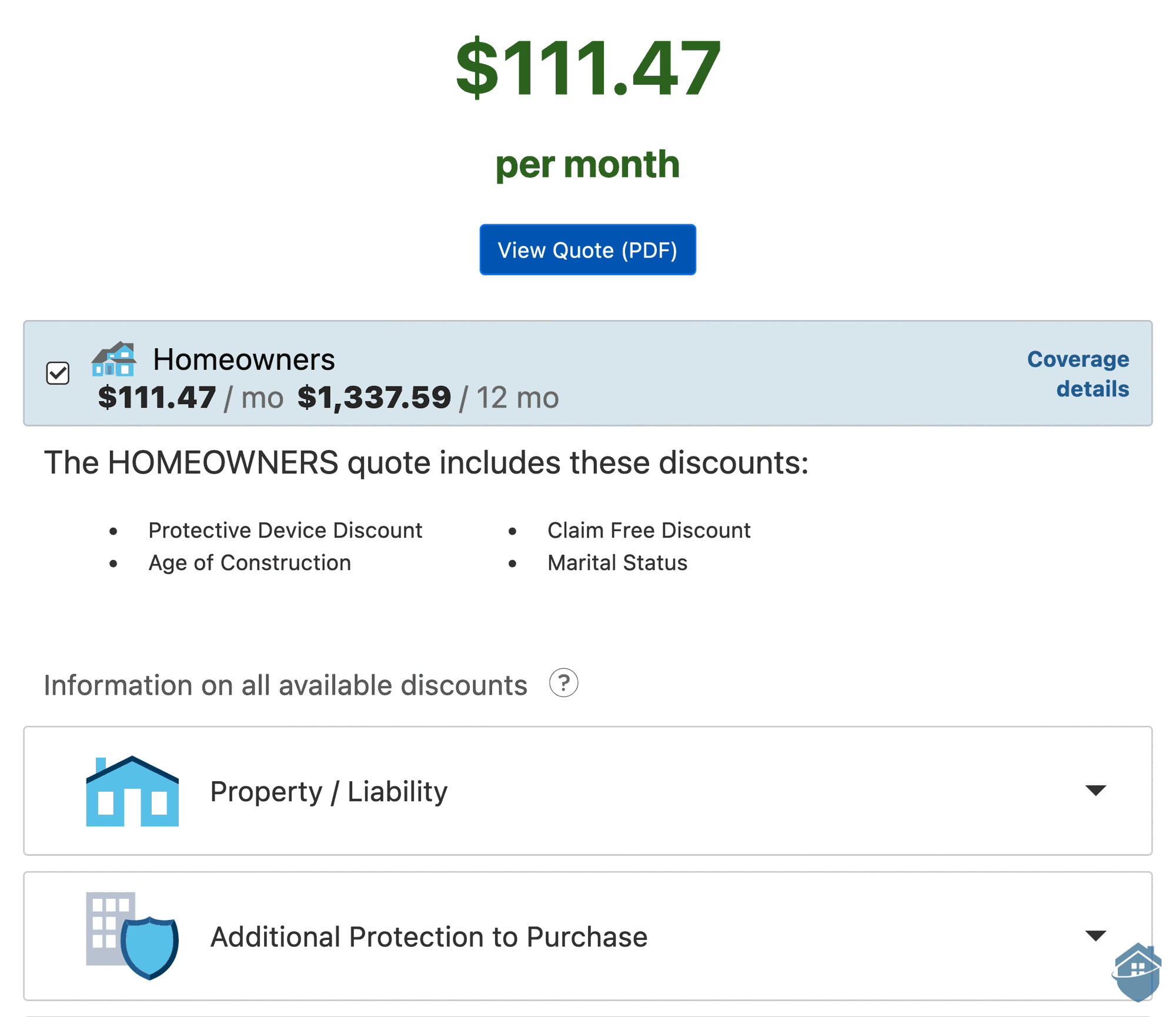This screenshot has width=1176, height=1017.
Task: Click the $1,337.59 / 12 mo annual price
Action: click(x=428, y=398)
